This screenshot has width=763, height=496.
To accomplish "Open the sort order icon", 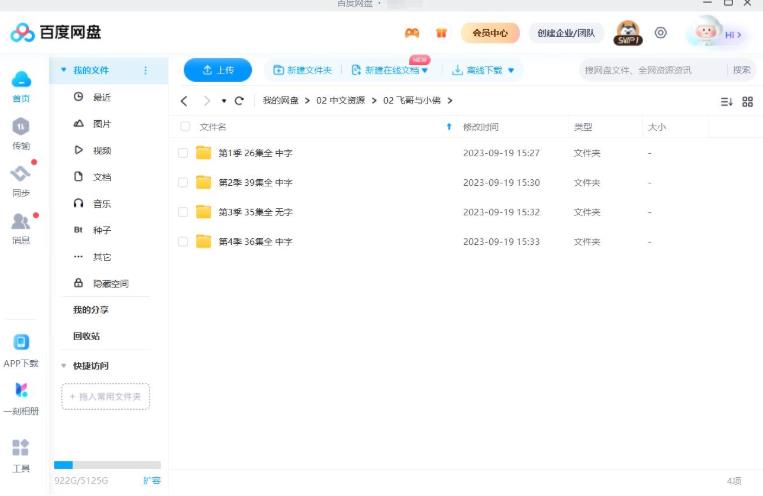I will click(x=727, y=102).
